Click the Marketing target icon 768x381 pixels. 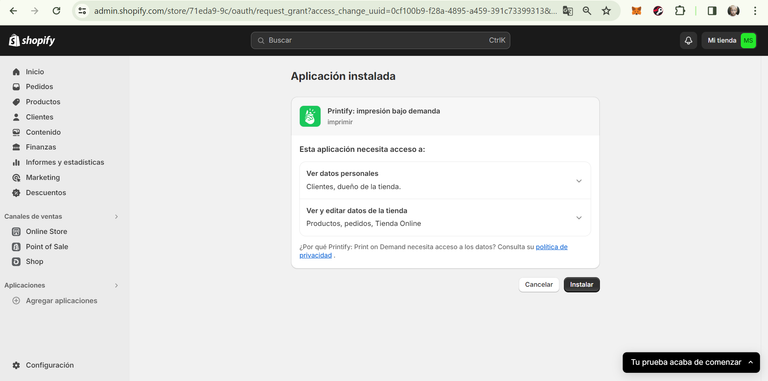pos(16,177)
